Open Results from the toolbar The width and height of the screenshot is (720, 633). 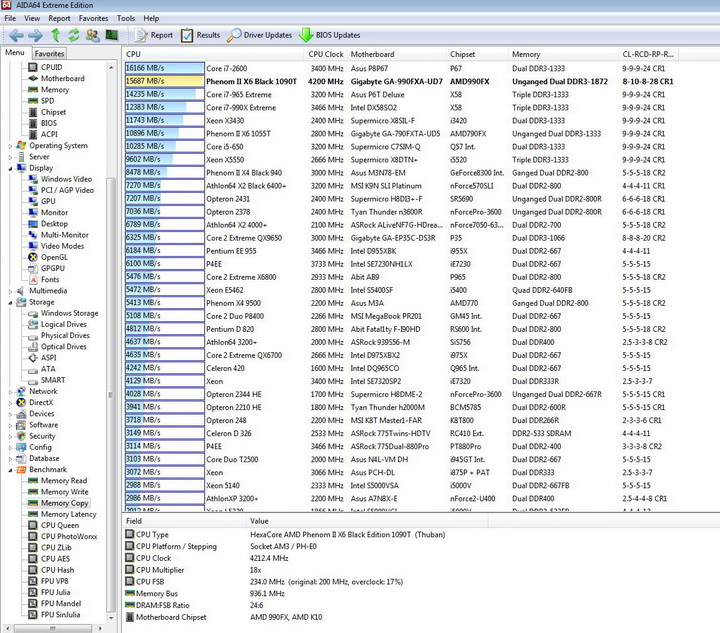[x=200, y=35]
